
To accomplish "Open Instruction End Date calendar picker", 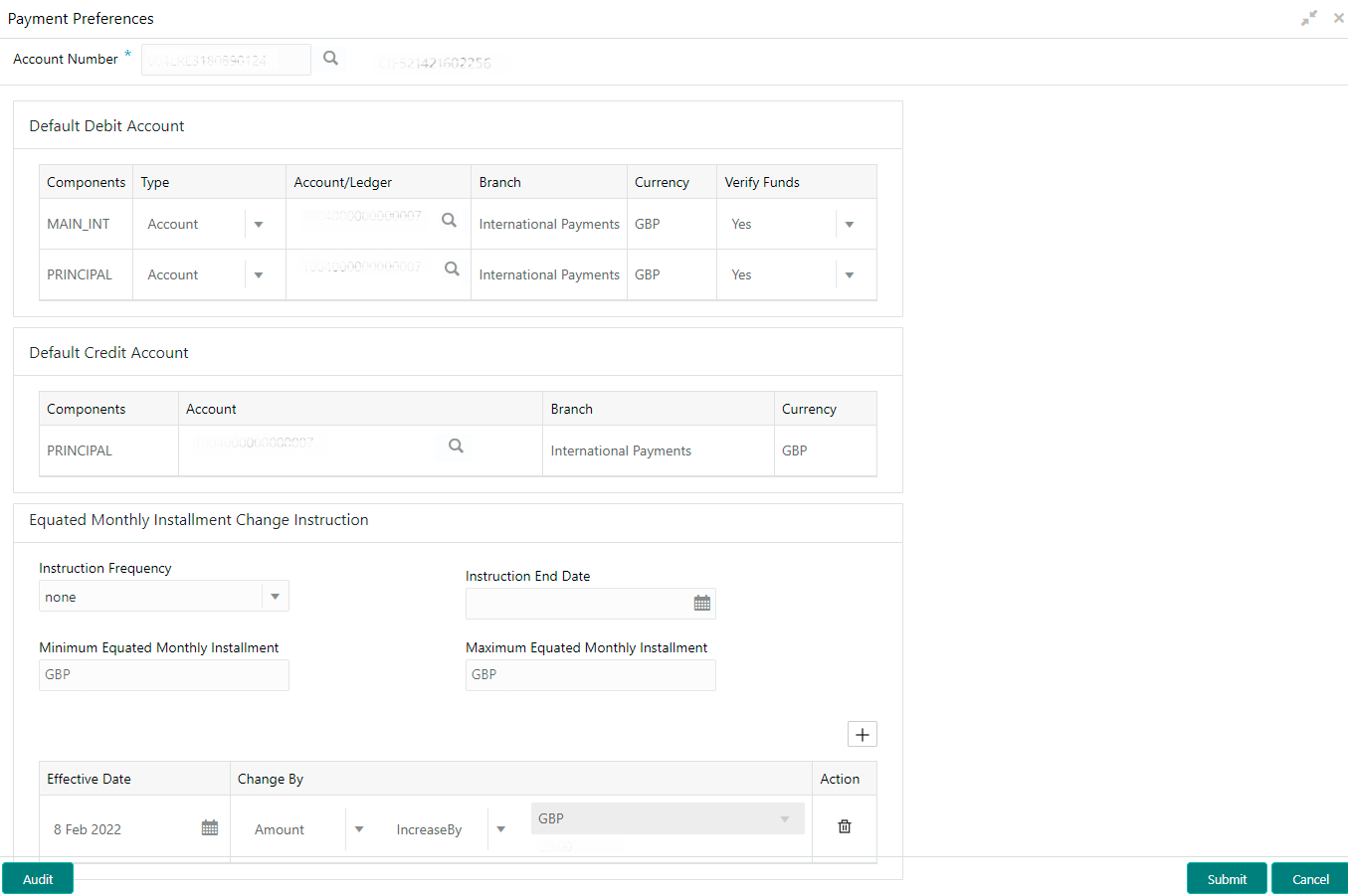I will pyautogui.click(x=701, y=604).
